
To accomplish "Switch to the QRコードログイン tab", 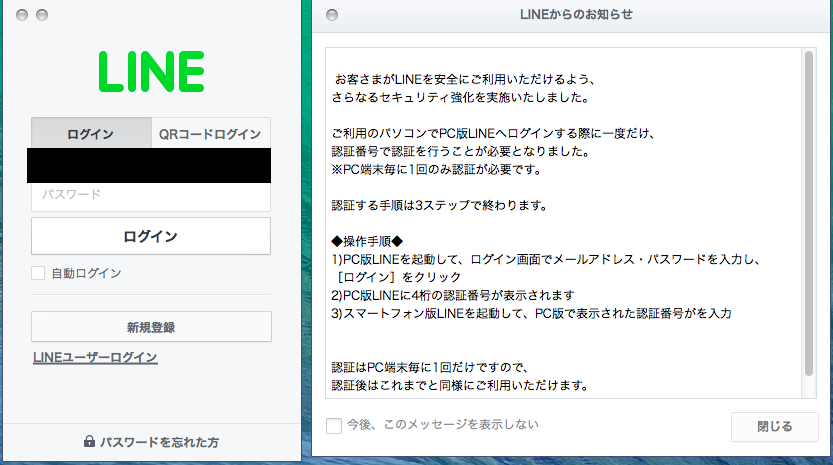I will pyautogui.click(x=211, y=133).
